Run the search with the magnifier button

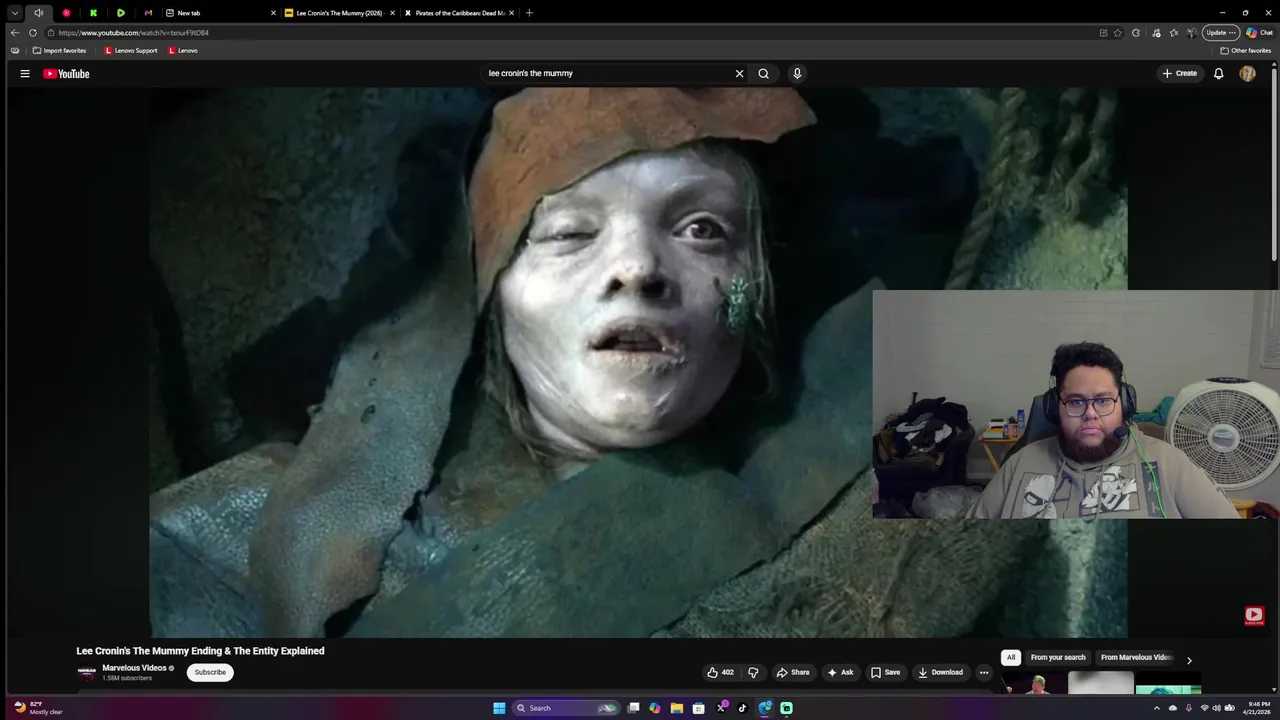coord(764,73)
